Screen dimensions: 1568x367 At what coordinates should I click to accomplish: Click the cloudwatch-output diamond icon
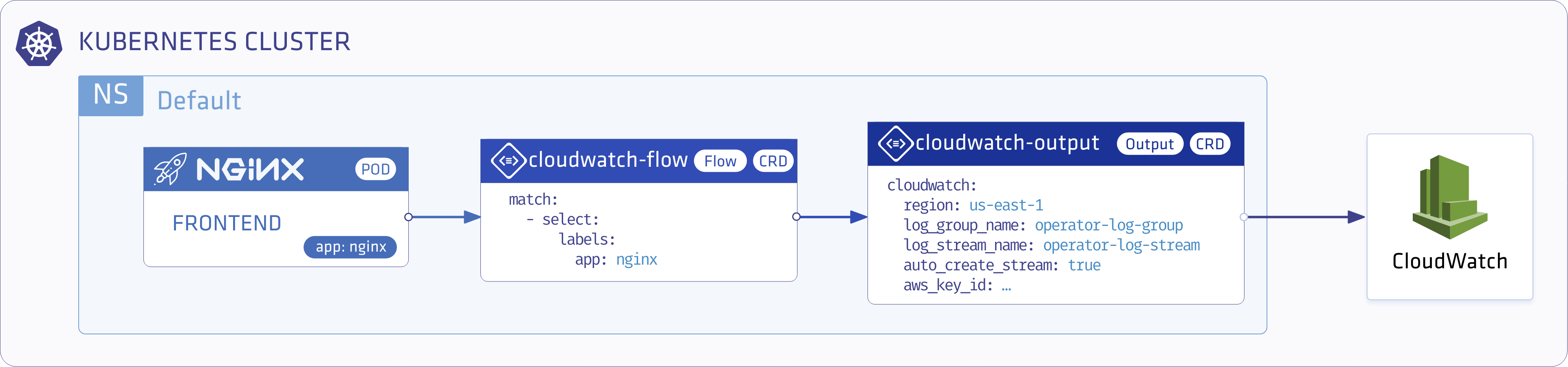[x=895, y=144]
